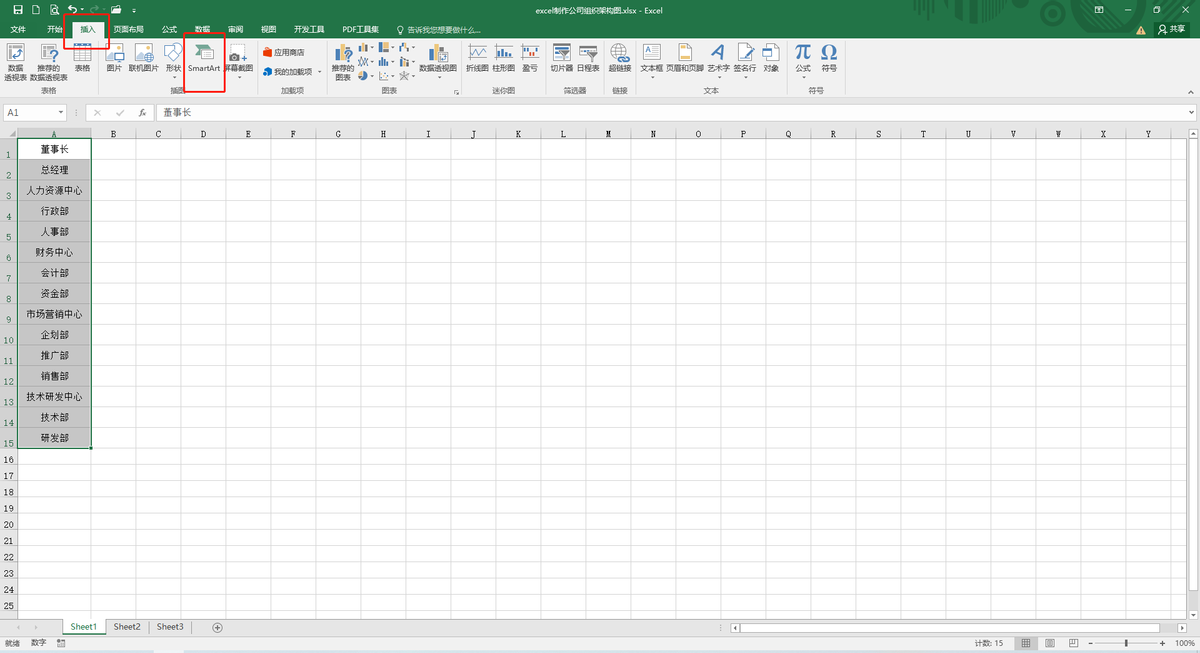This screenshot has height=653, width=1200.
Task: Select the Sheet2 worksheet tab
Action: click(x=127, y=627)
